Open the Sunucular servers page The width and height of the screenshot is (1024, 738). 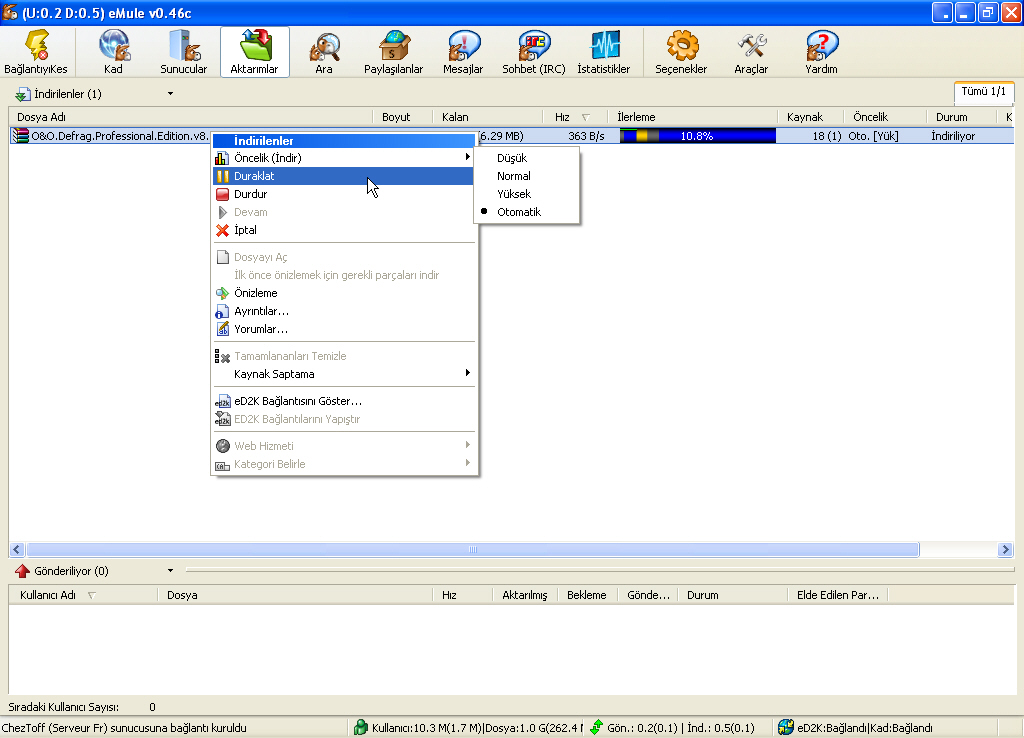click(x=184, y=46)
